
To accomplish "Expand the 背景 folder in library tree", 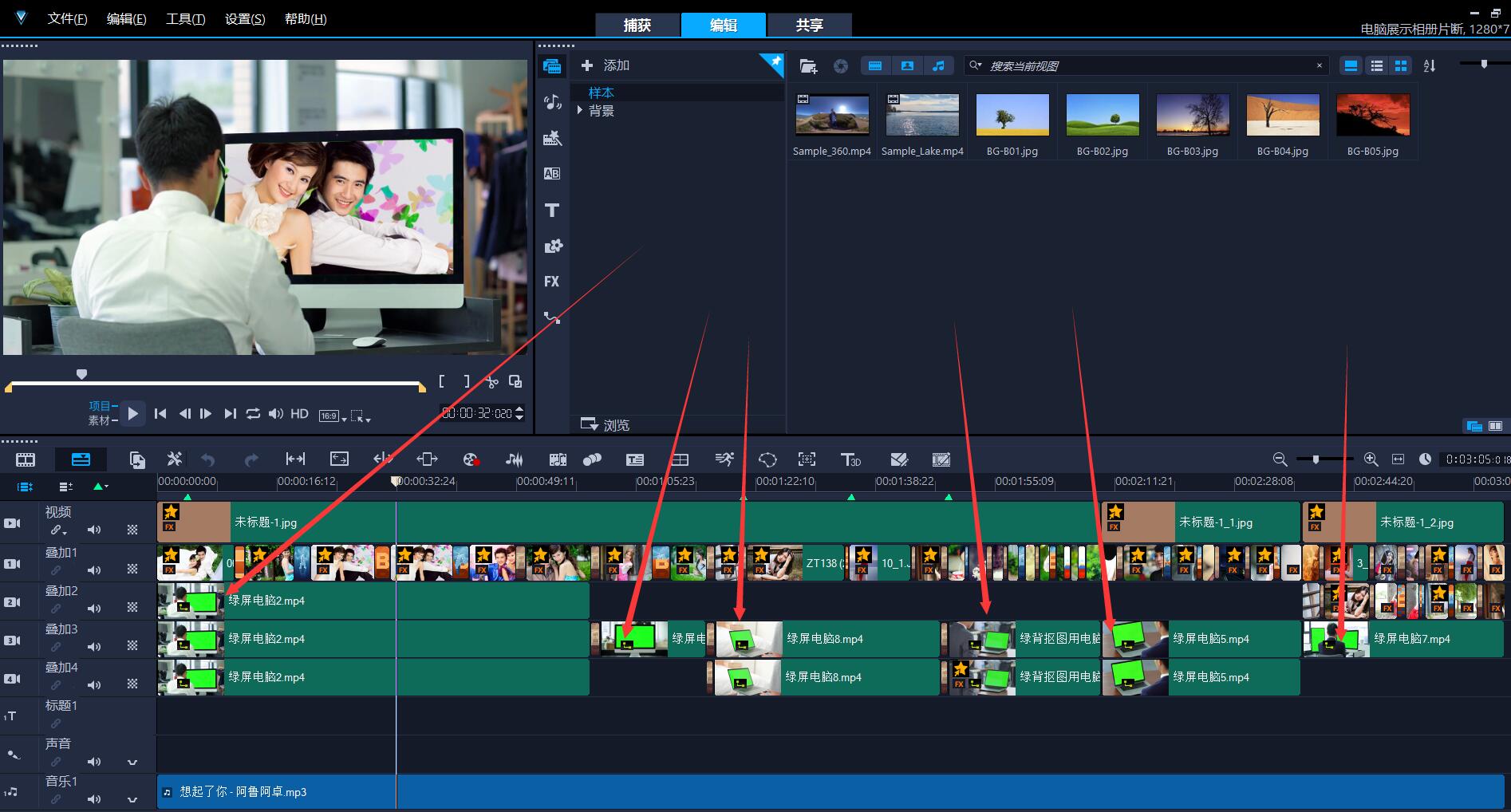I will point(580,111).
